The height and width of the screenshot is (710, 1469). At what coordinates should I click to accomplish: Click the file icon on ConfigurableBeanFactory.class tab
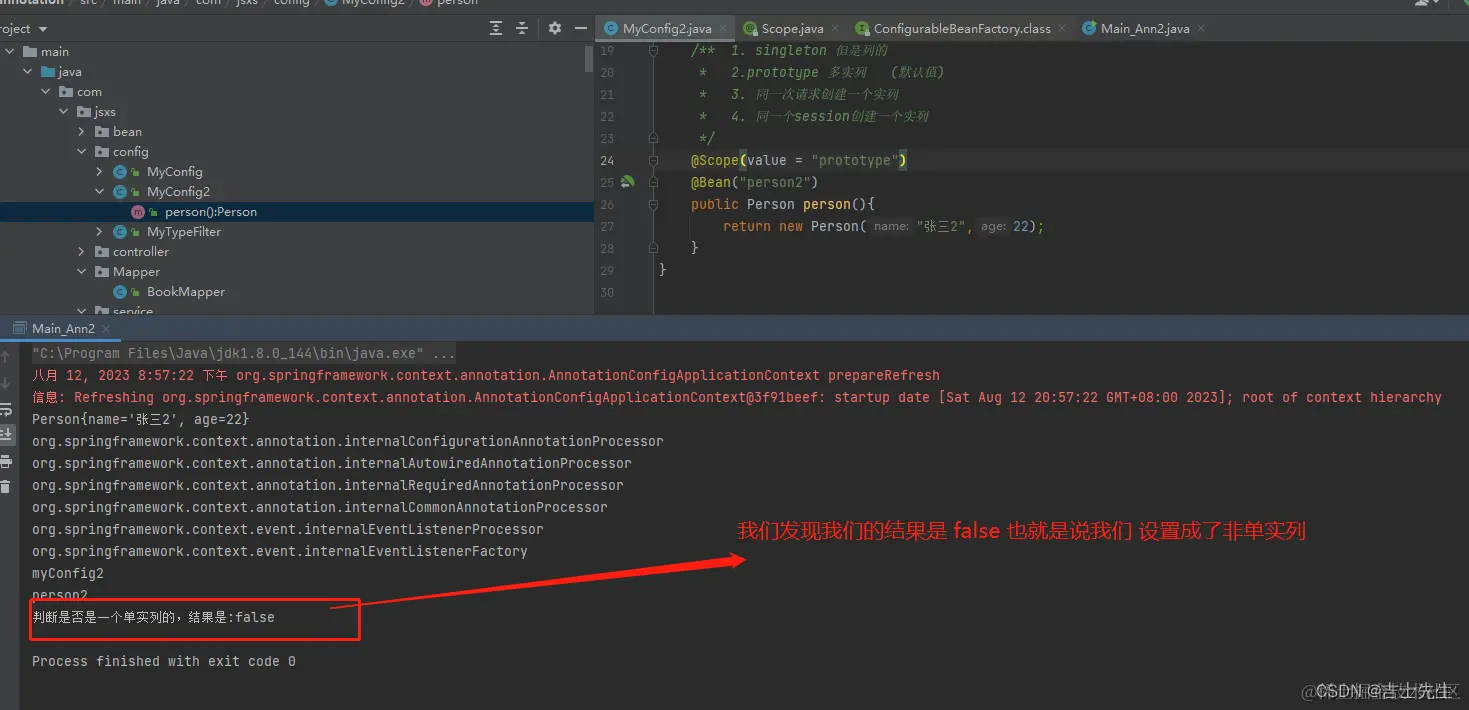coord(862,29)
